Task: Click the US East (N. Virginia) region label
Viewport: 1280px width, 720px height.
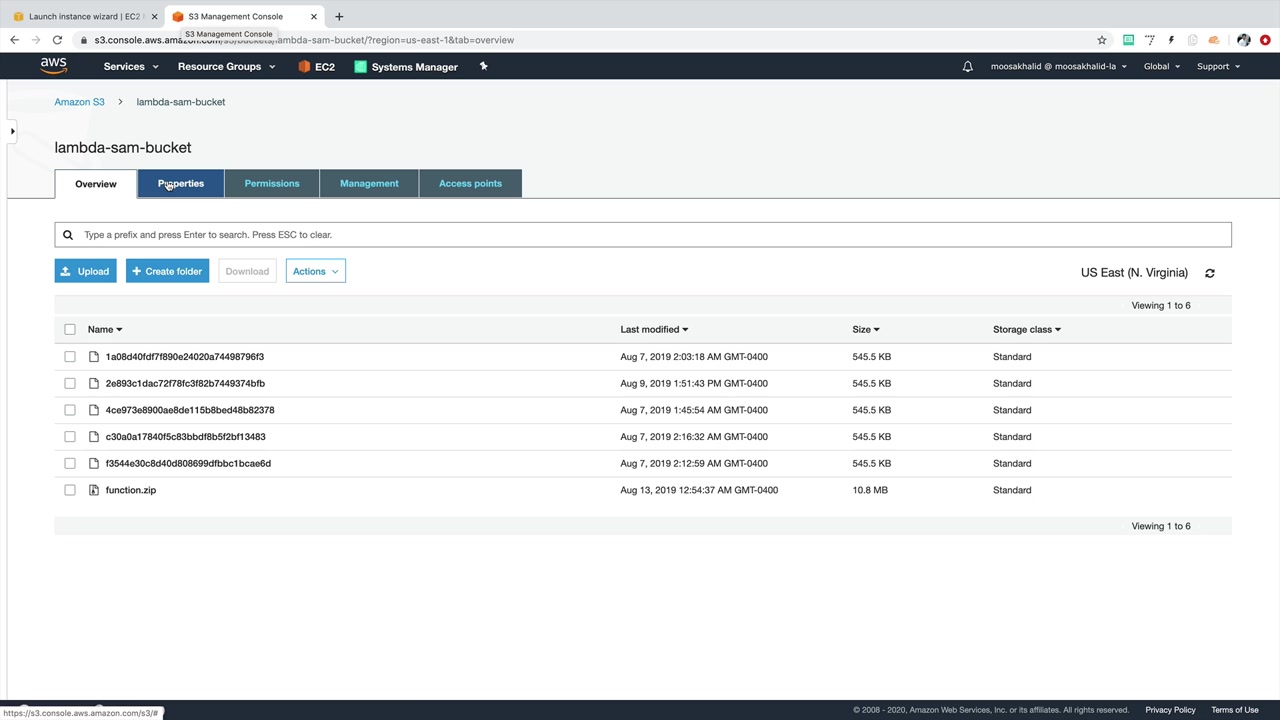Action: 1134,273
